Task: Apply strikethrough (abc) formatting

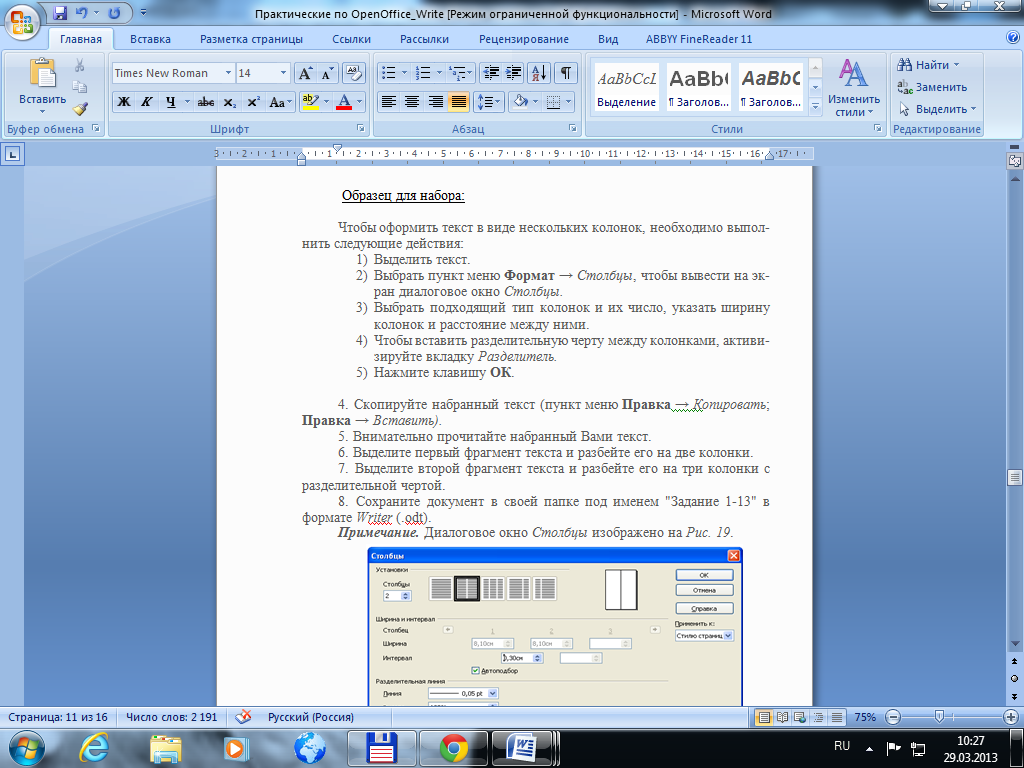Action: 206,102
